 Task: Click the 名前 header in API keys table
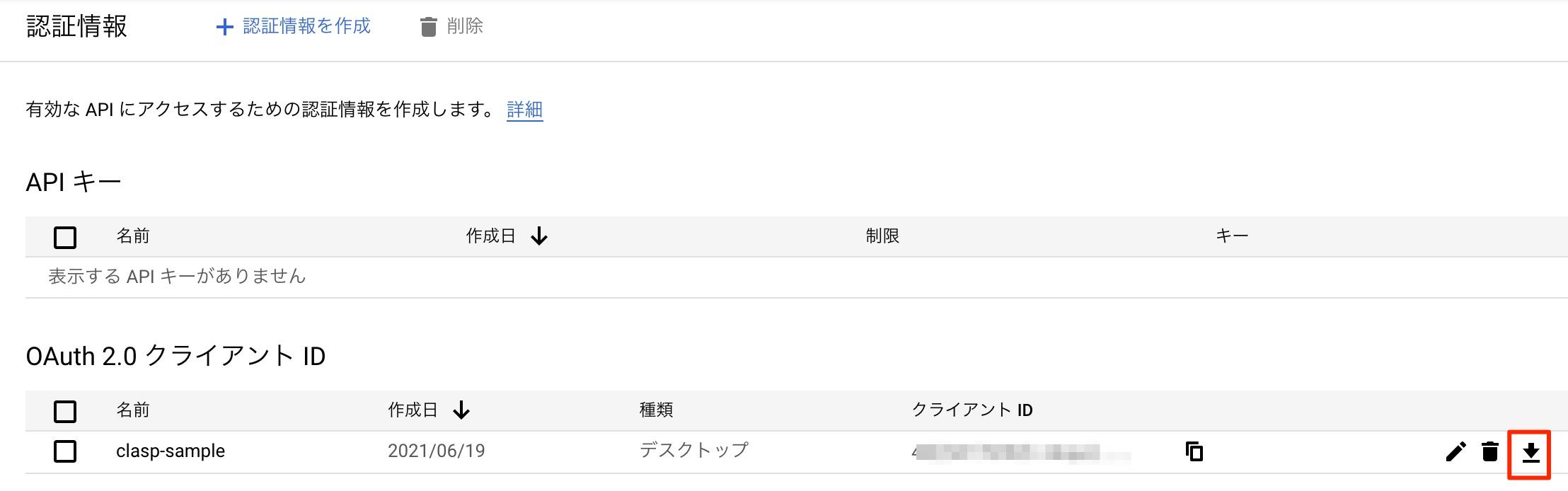(133, 236)
